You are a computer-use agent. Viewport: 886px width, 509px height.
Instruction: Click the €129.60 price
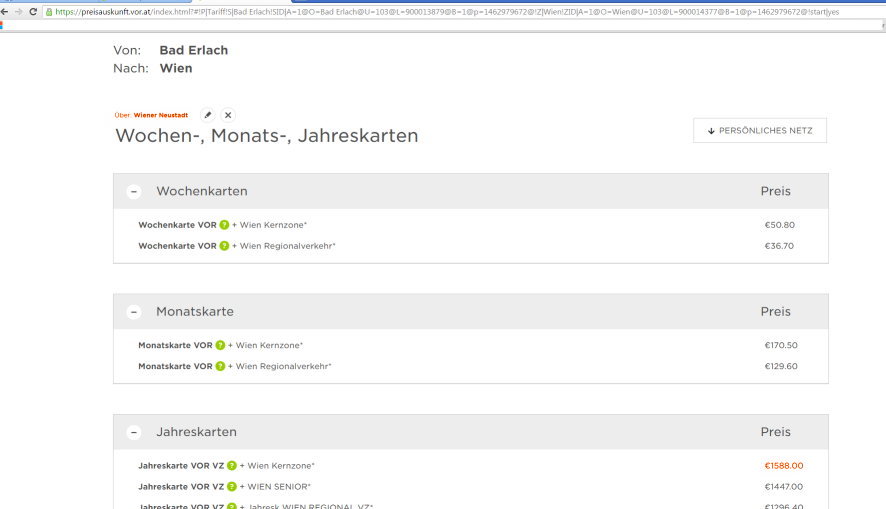click(781, 366)
